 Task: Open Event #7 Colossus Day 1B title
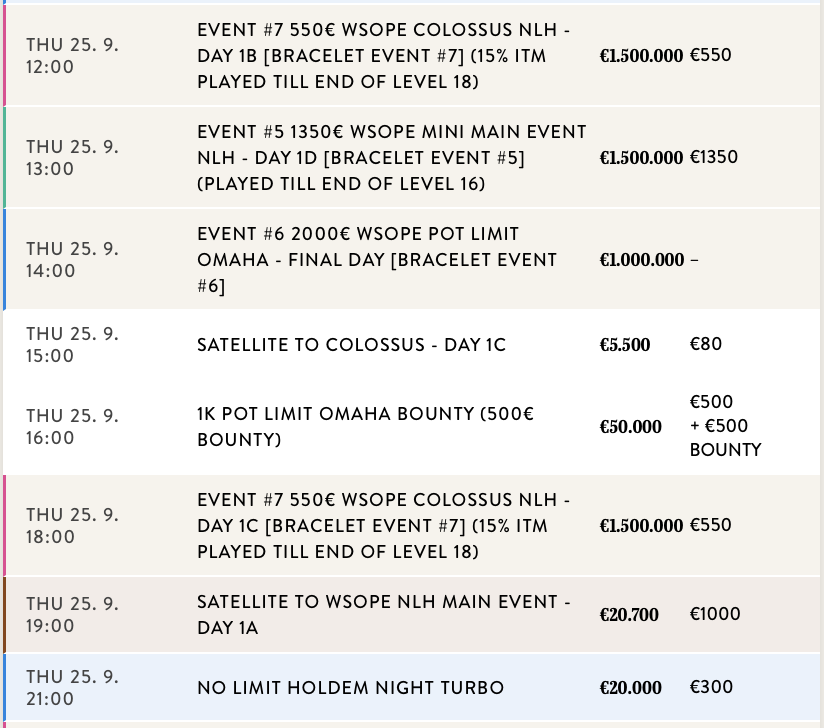click(x=385, y=56)
